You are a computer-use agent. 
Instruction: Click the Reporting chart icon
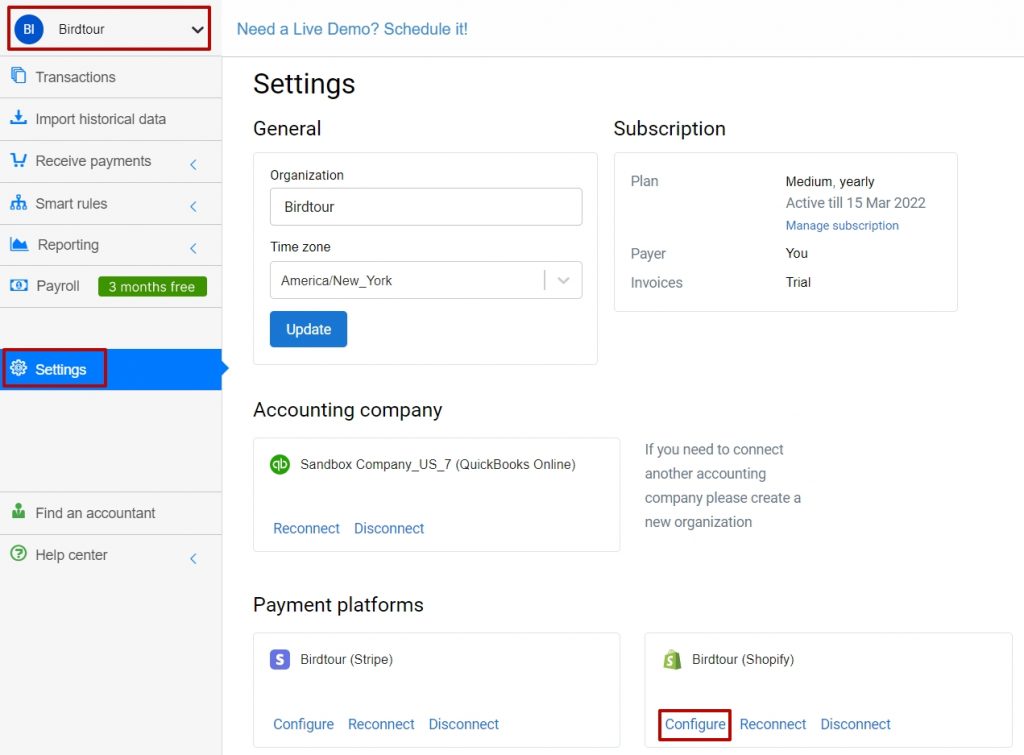pos(18,244)
